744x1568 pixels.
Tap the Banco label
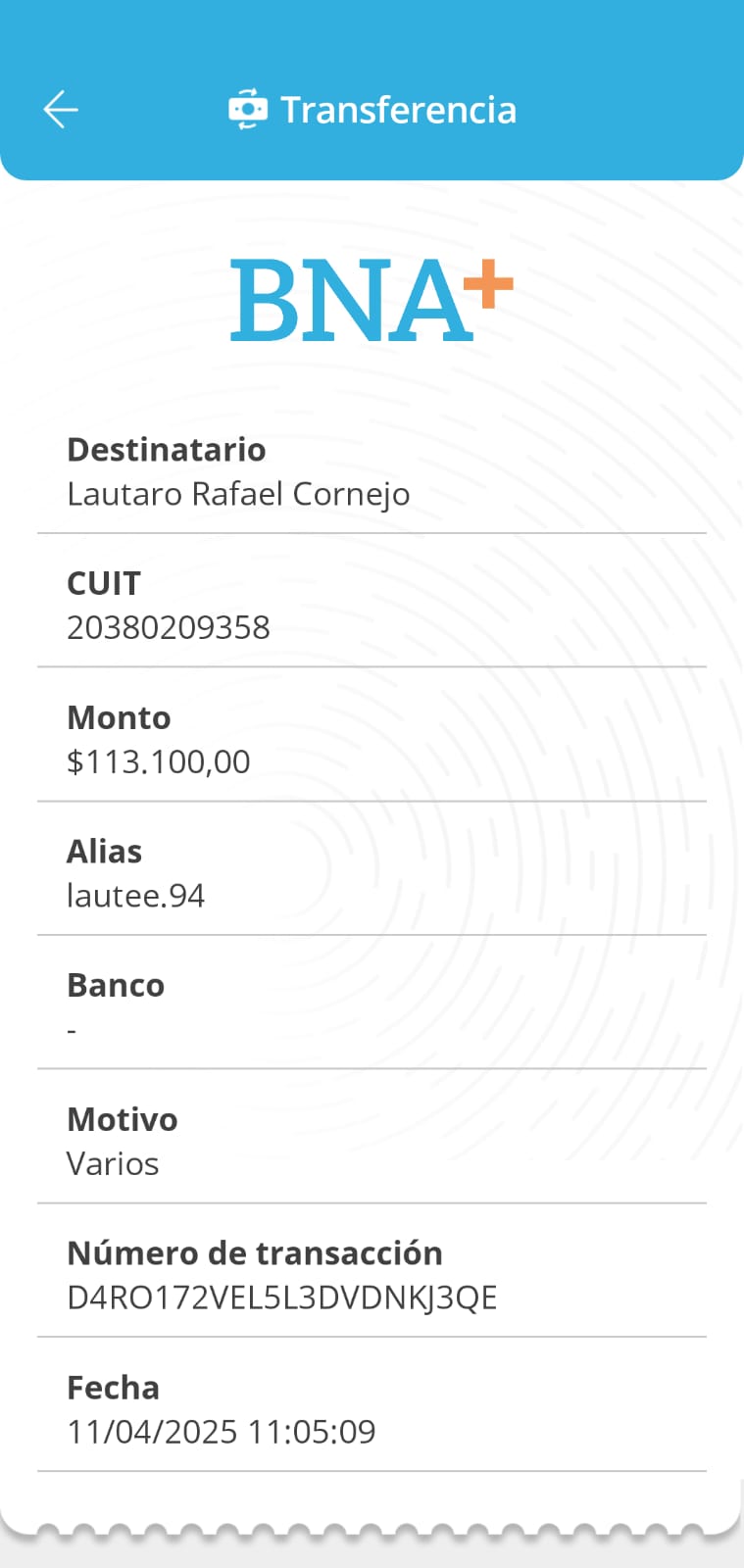(x=116, y=985)
